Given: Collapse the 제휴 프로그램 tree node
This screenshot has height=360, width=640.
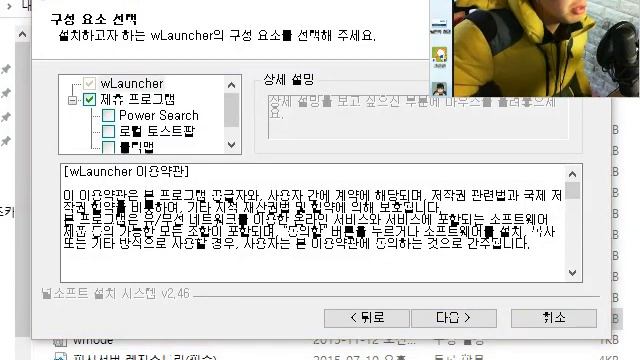Looking at the screenshot, I should click(x=72, y=100).
